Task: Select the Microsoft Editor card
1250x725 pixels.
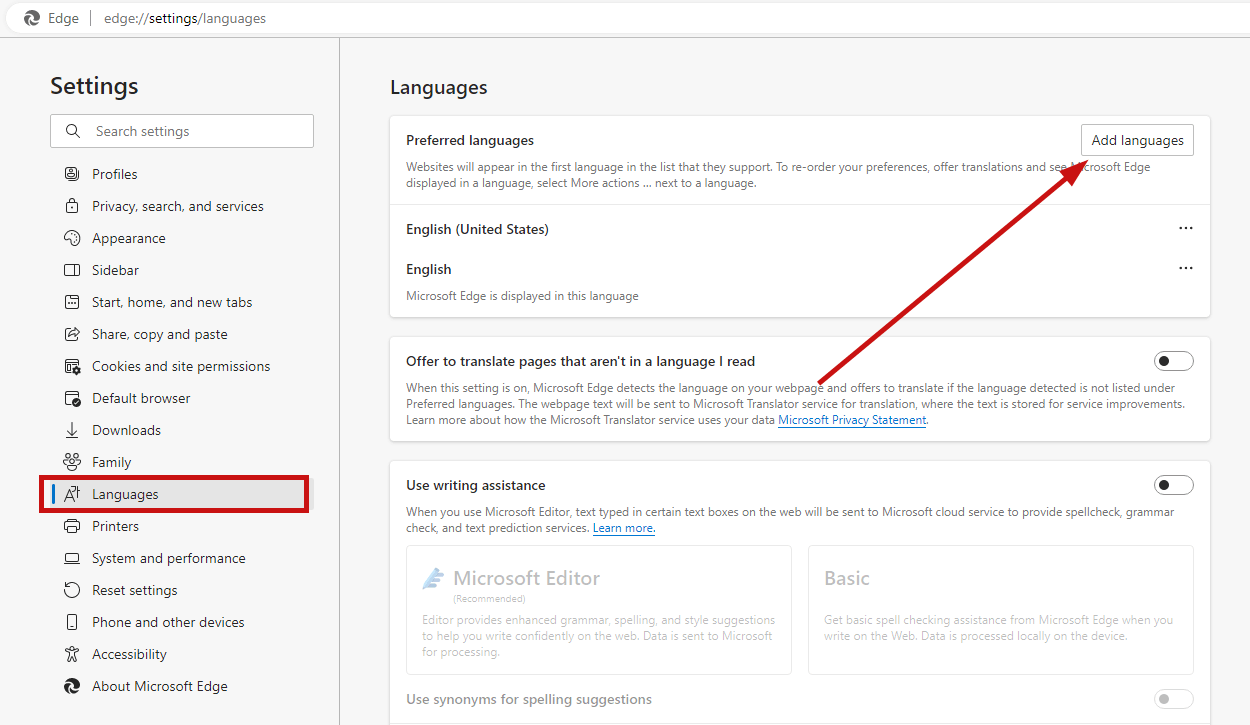Action: tap(599, 610)
